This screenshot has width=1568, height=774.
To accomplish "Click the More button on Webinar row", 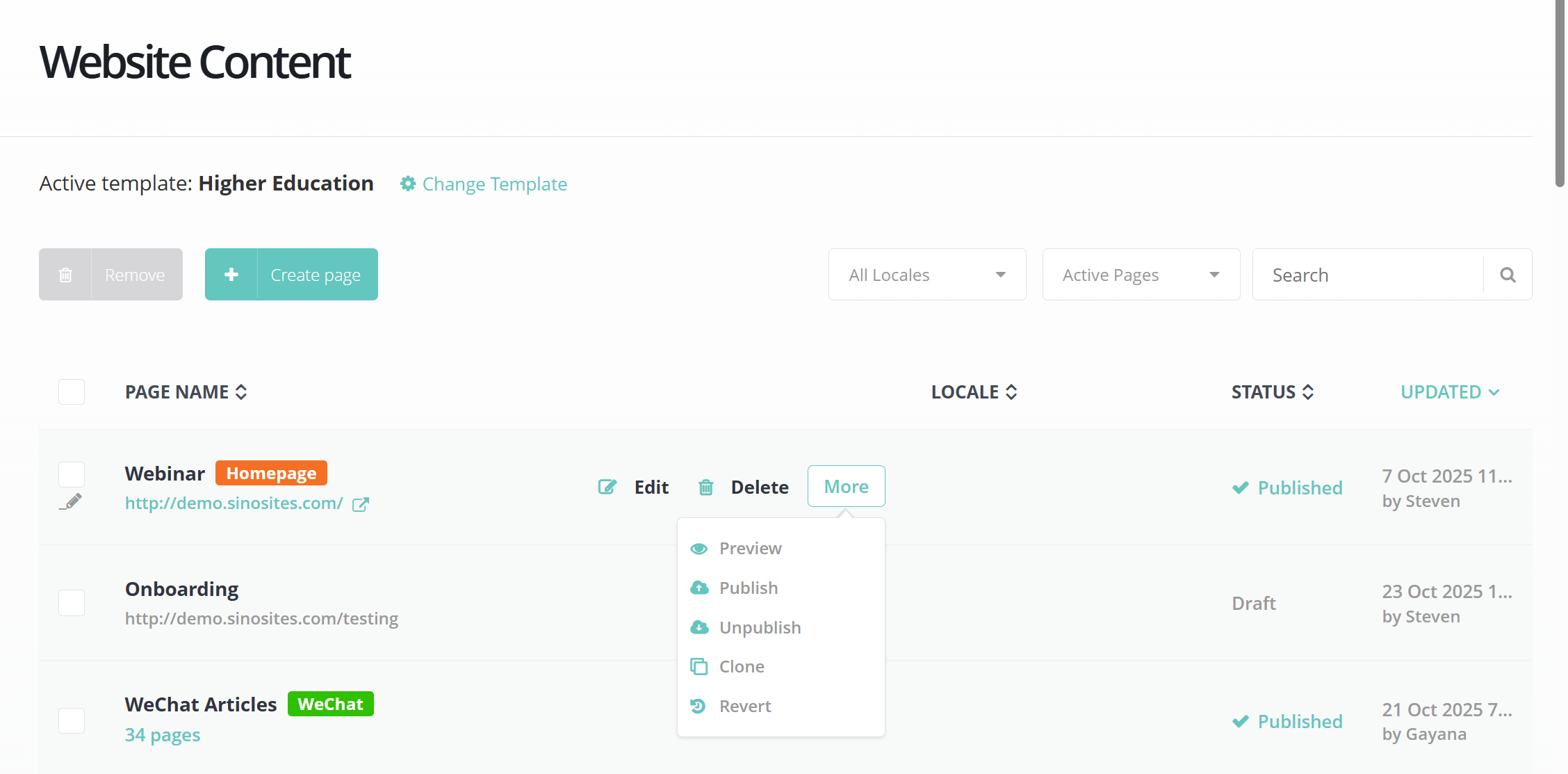I will (x=846, y=486).
